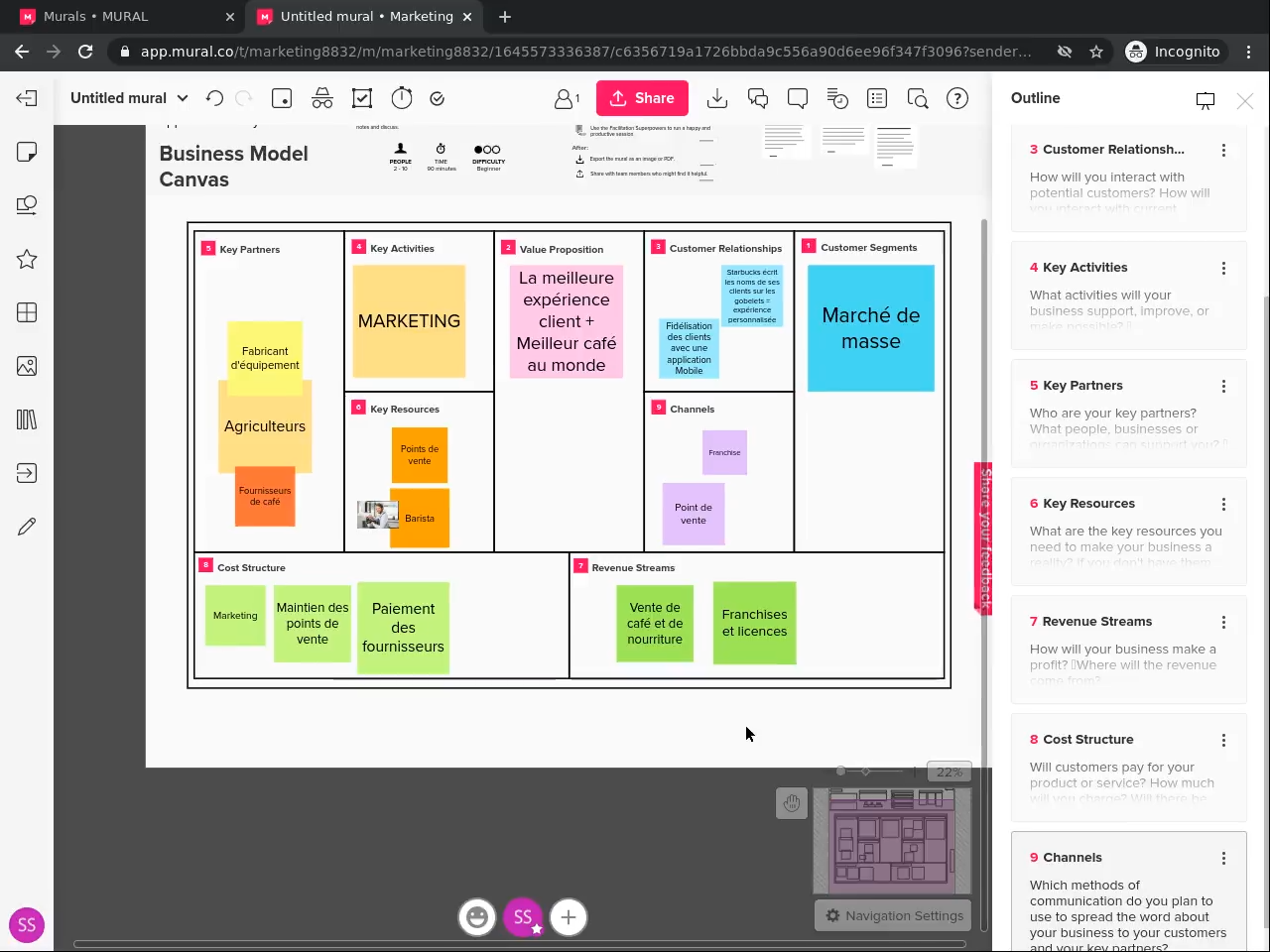Click the add collaborator plus button
Viewport: 1270px width, 952px height.
pyautogui.click(x=569, y=917)
